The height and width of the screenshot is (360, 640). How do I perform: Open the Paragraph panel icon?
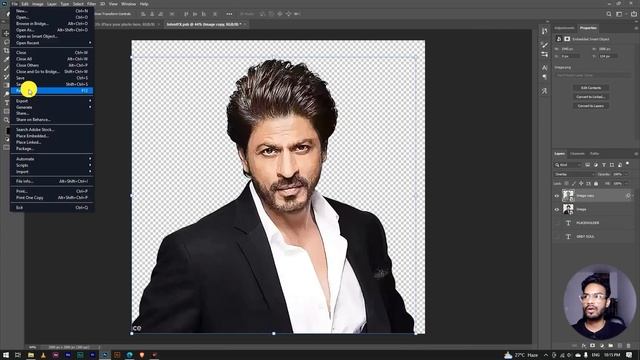(x=544, y=76)
